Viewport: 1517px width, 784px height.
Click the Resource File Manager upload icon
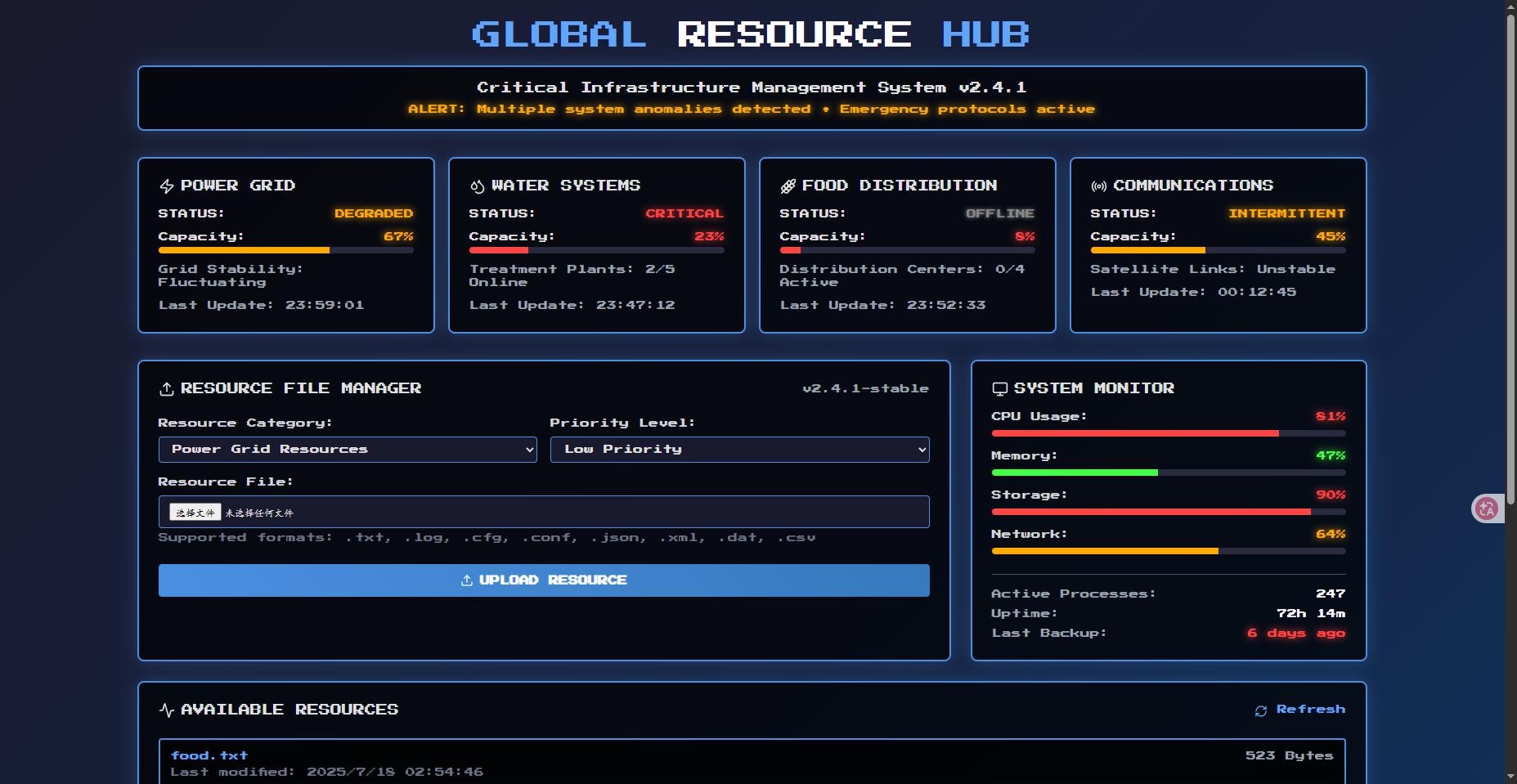tap(167, 389)
